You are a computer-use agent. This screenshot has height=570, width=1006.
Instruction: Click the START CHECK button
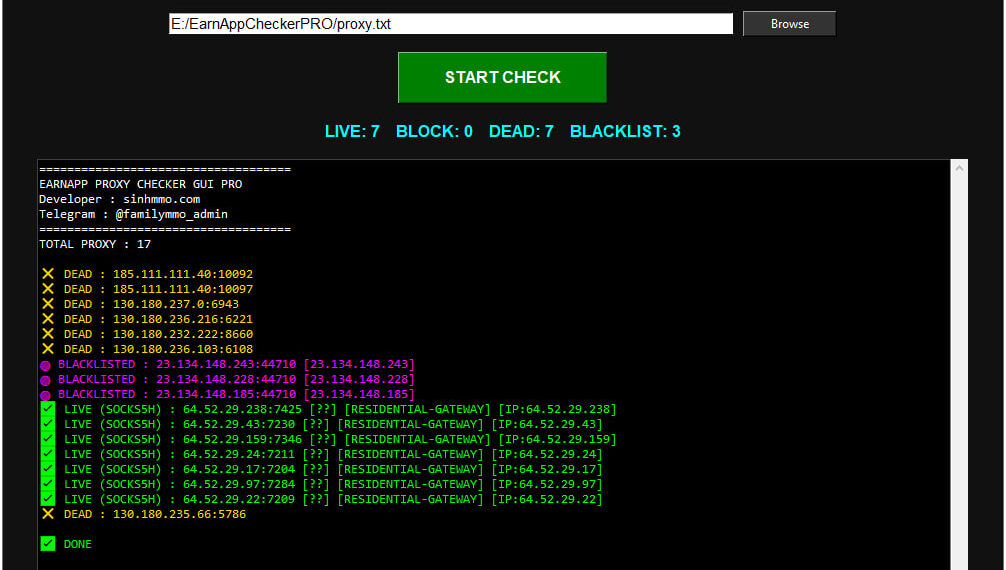coord(502,78)
